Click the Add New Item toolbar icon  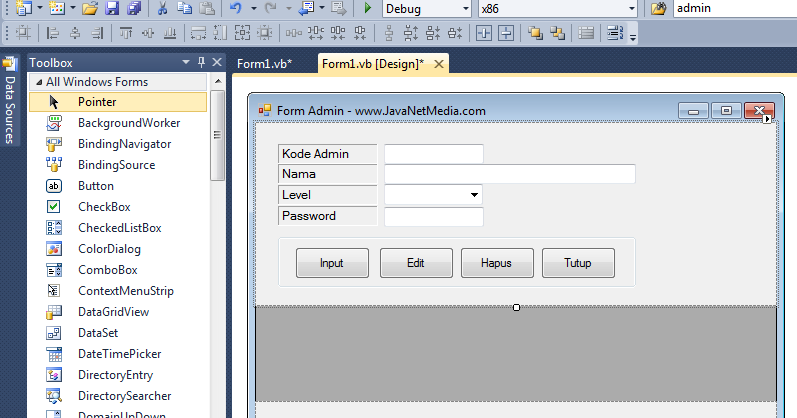(x=57, y=8)
